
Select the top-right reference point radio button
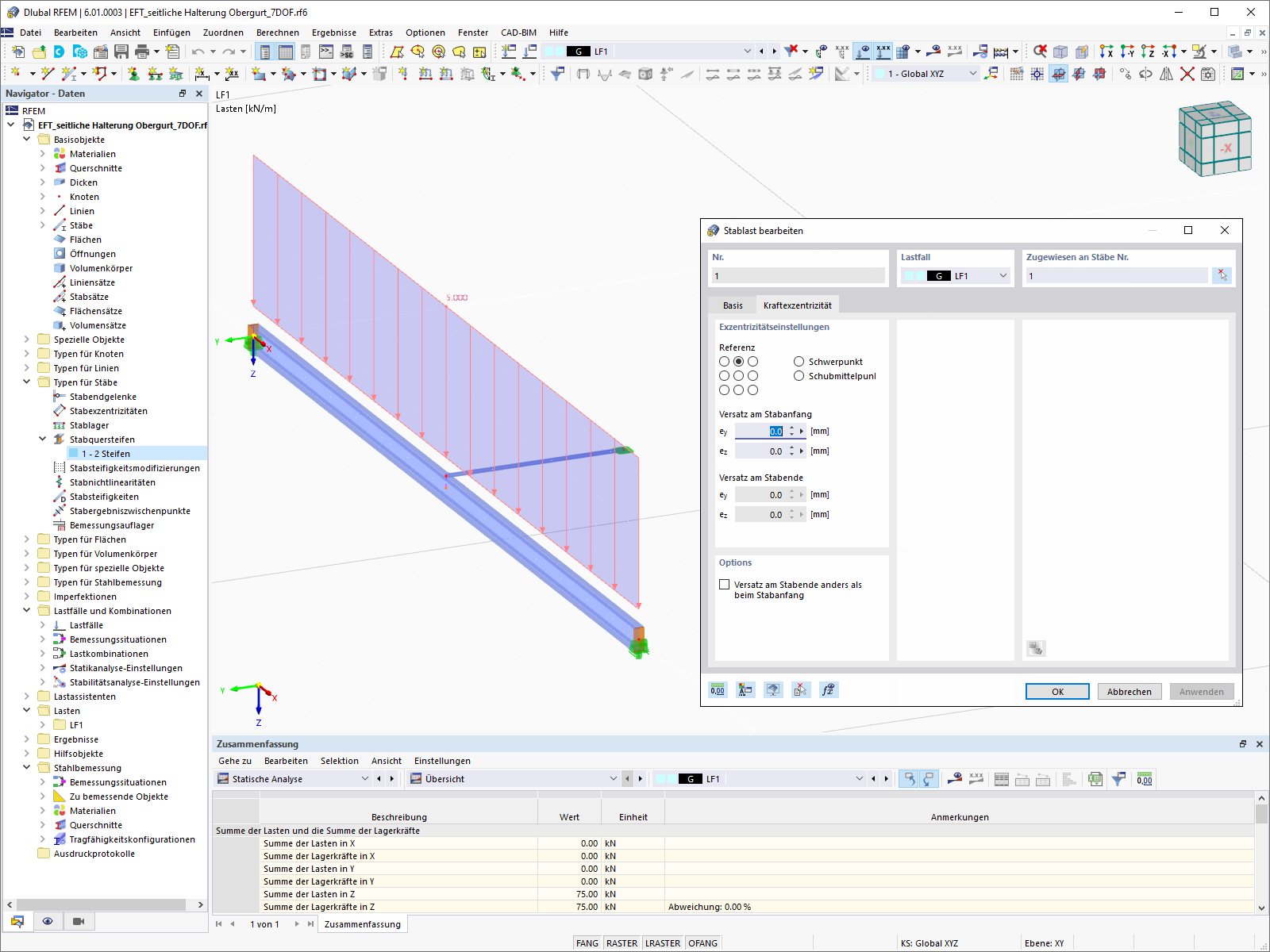coord(753,362)
